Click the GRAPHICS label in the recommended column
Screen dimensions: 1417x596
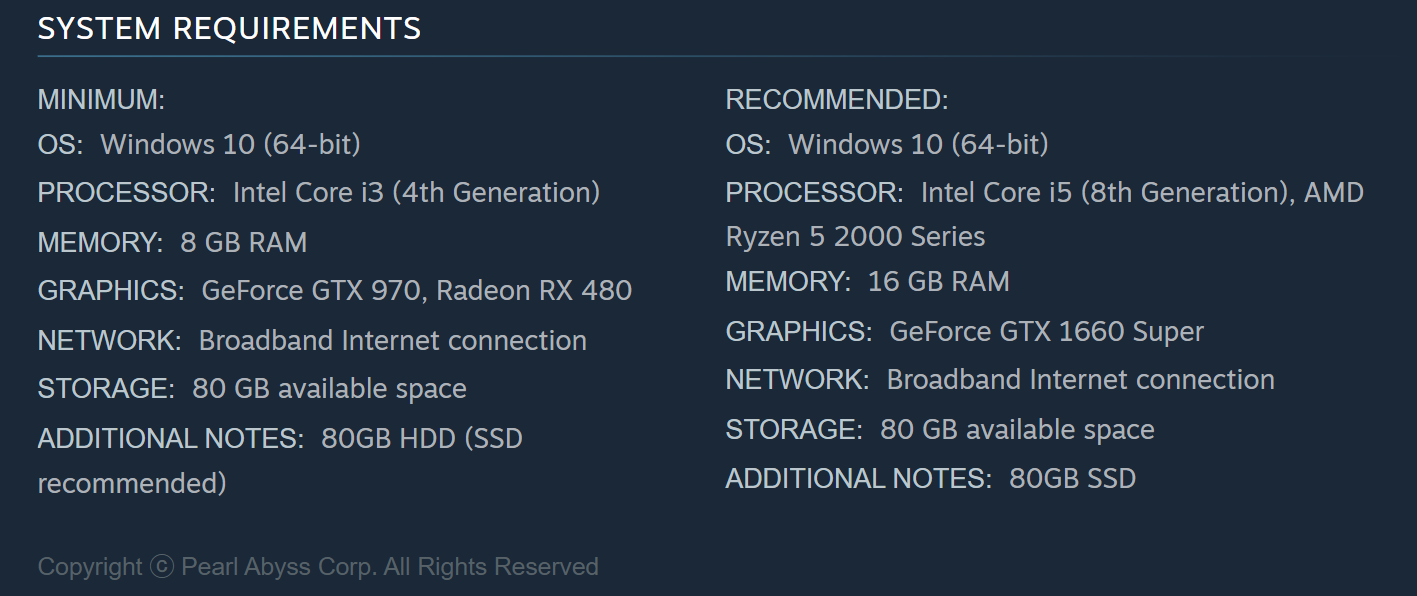(x=798, y=331)
